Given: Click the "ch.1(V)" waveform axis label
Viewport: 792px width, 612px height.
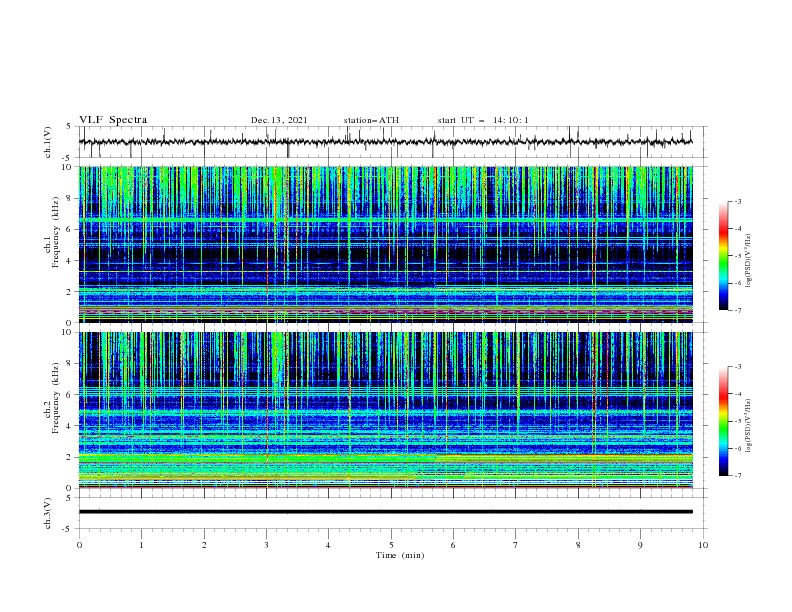Looking at the screenshot, I should click(x=48, y=142).
